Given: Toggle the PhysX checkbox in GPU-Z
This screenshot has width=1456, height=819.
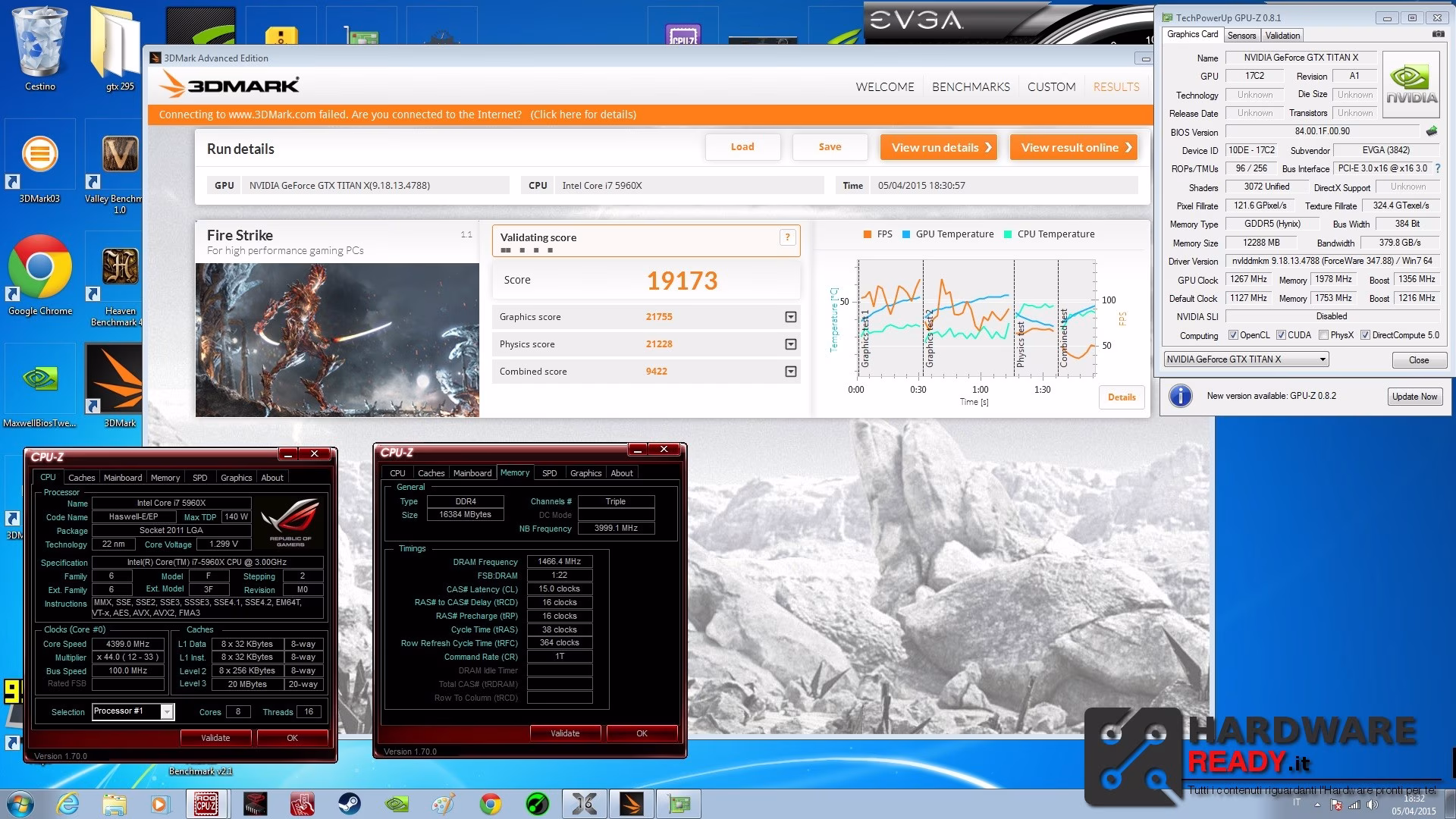Looking at the screenshot, I should 1323,335.
